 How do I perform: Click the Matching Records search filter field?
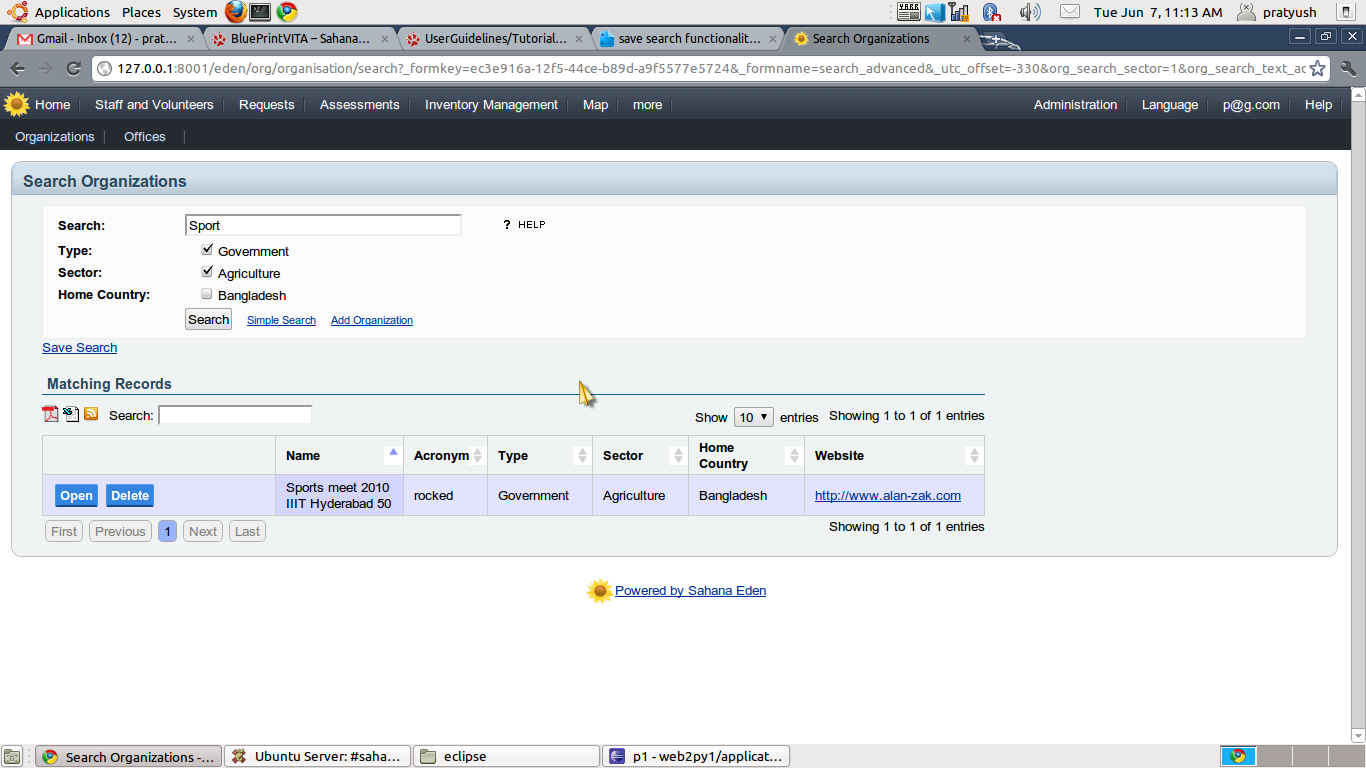click(x=235, y=415)
